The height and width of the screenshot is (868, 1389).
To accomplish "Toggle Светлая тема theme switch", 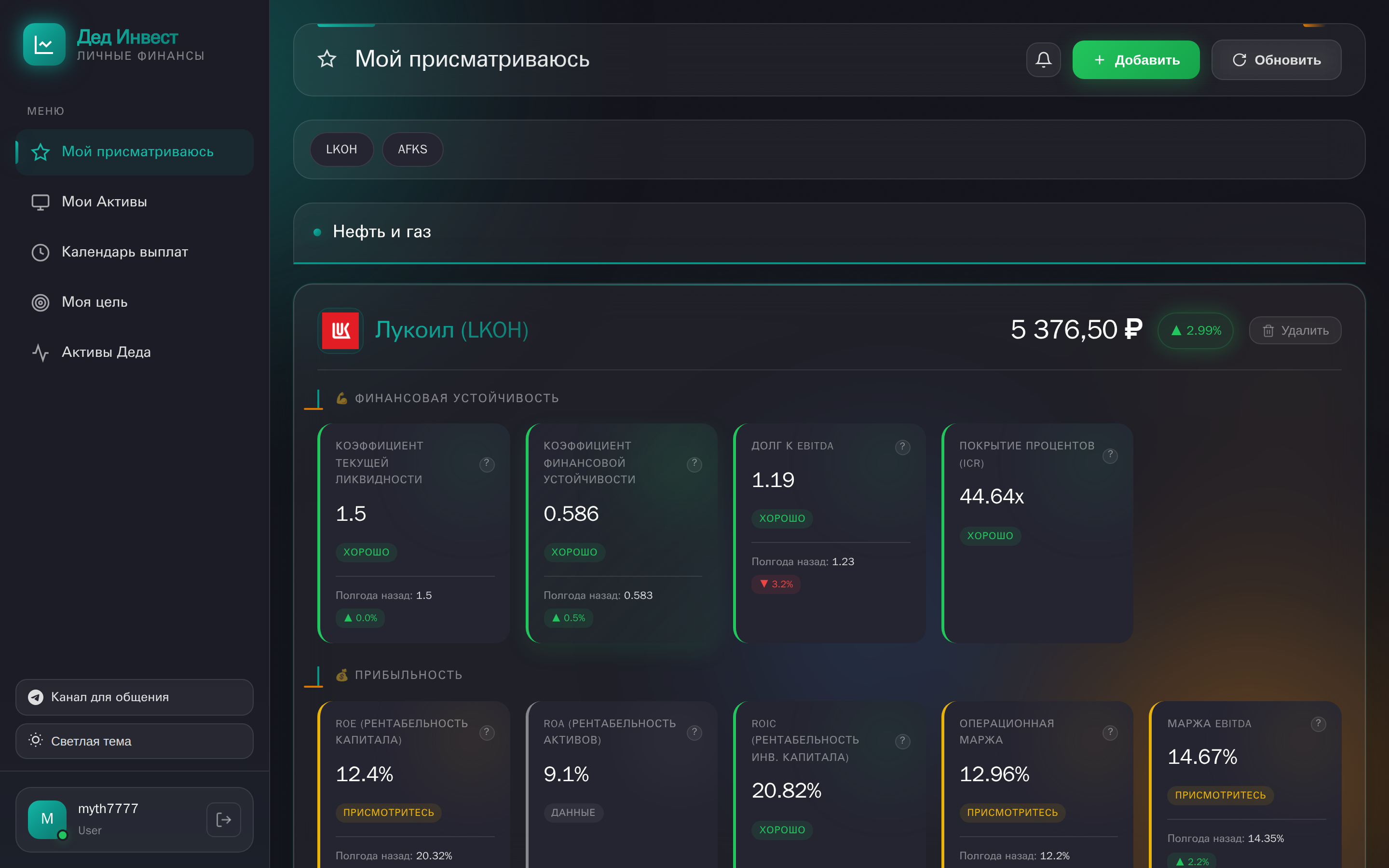I will pos(134,741).
